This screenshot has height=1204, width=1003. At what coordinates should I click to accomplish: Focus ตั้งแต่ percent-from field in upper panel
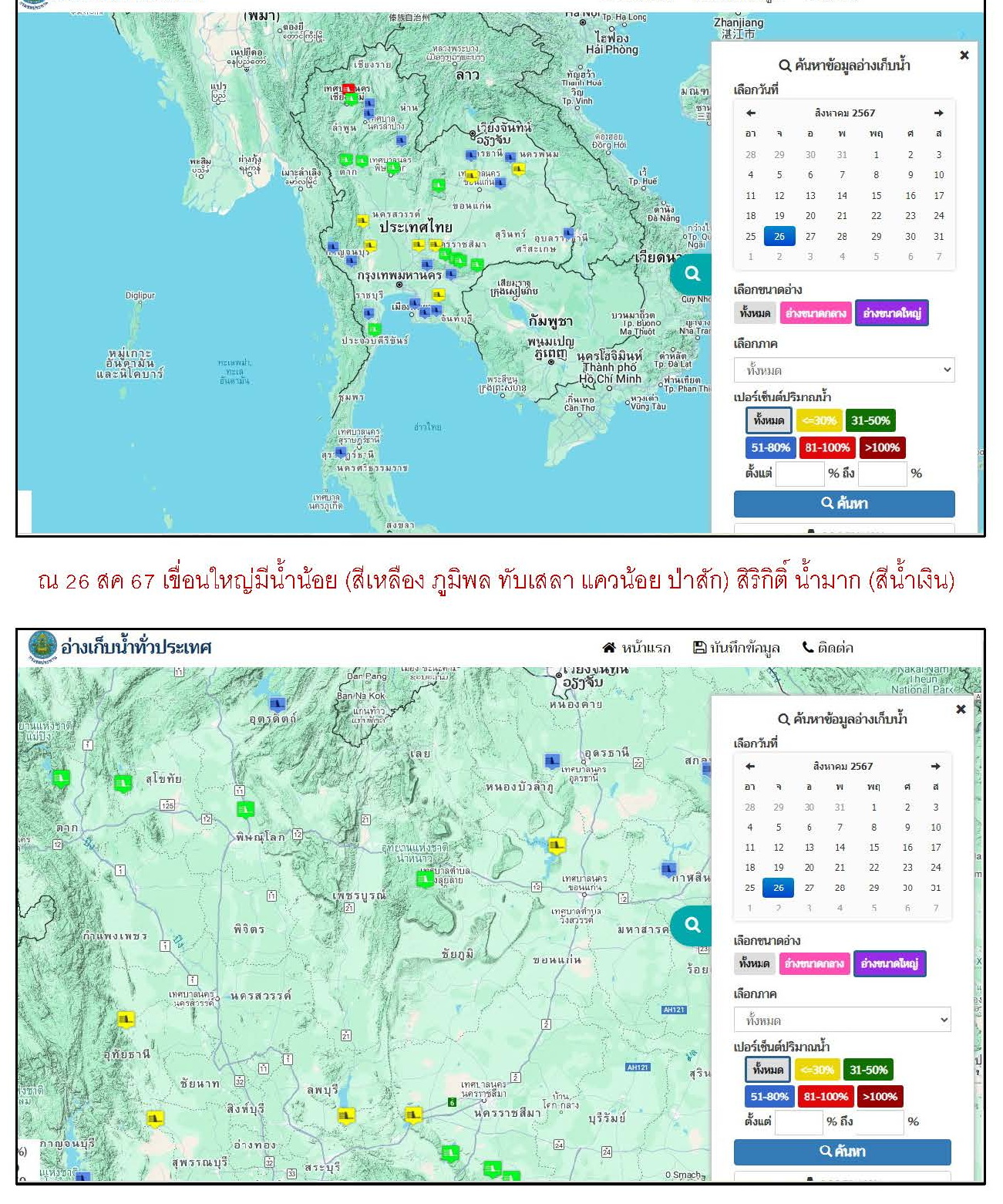click(800, 474)
